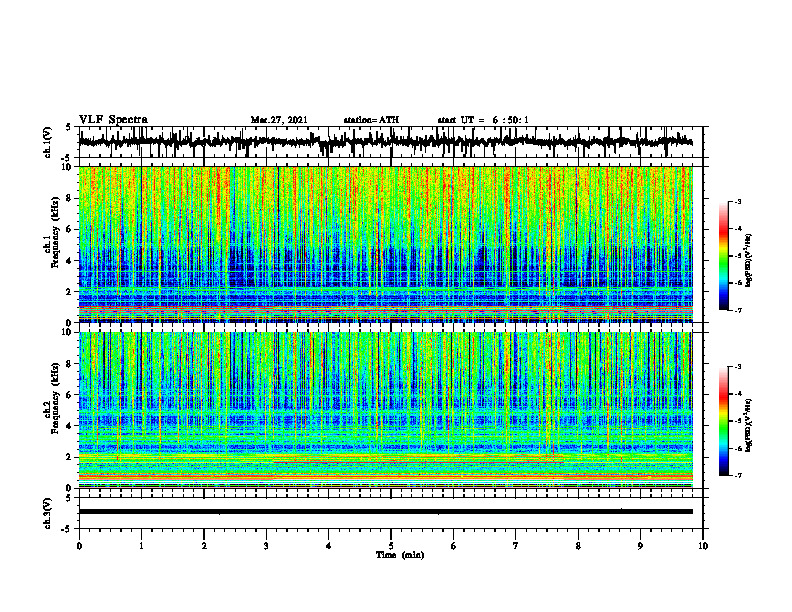Click the "station=ATH" header label
The width and height of the screenshot is (792, 612).
pos(371,120)
